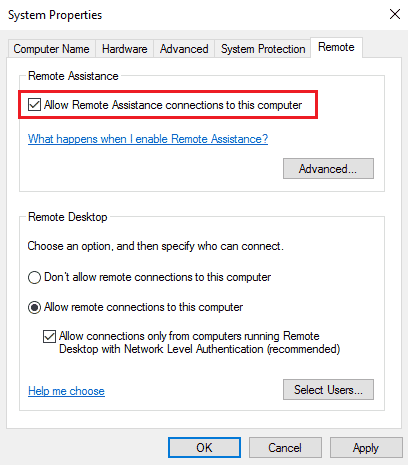Screen dimensions: 408x465
Task: Go to the Advanced tab
Action: click(x=184, y=49)
